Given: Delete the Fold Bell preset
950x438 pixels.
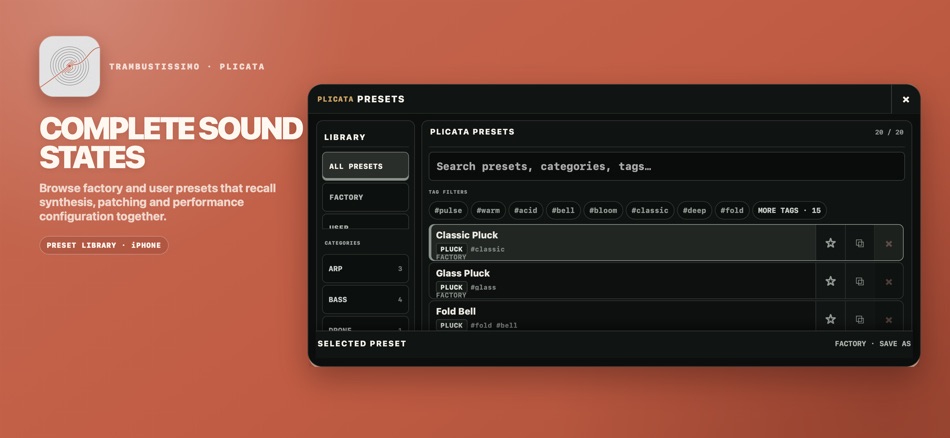Looking at the screenshot, I should tap(888, 319).
